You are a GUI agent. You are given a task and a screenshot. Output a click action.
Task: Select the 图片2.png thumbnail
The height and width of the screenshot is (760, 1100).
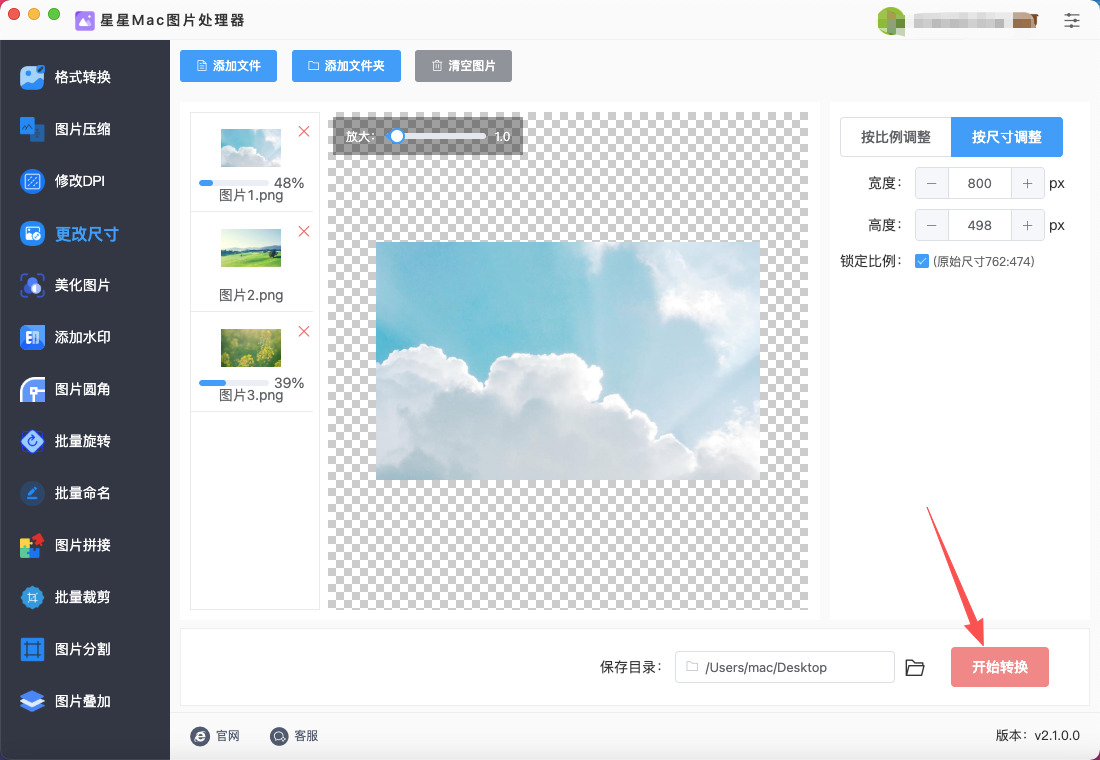click(251, 248)
